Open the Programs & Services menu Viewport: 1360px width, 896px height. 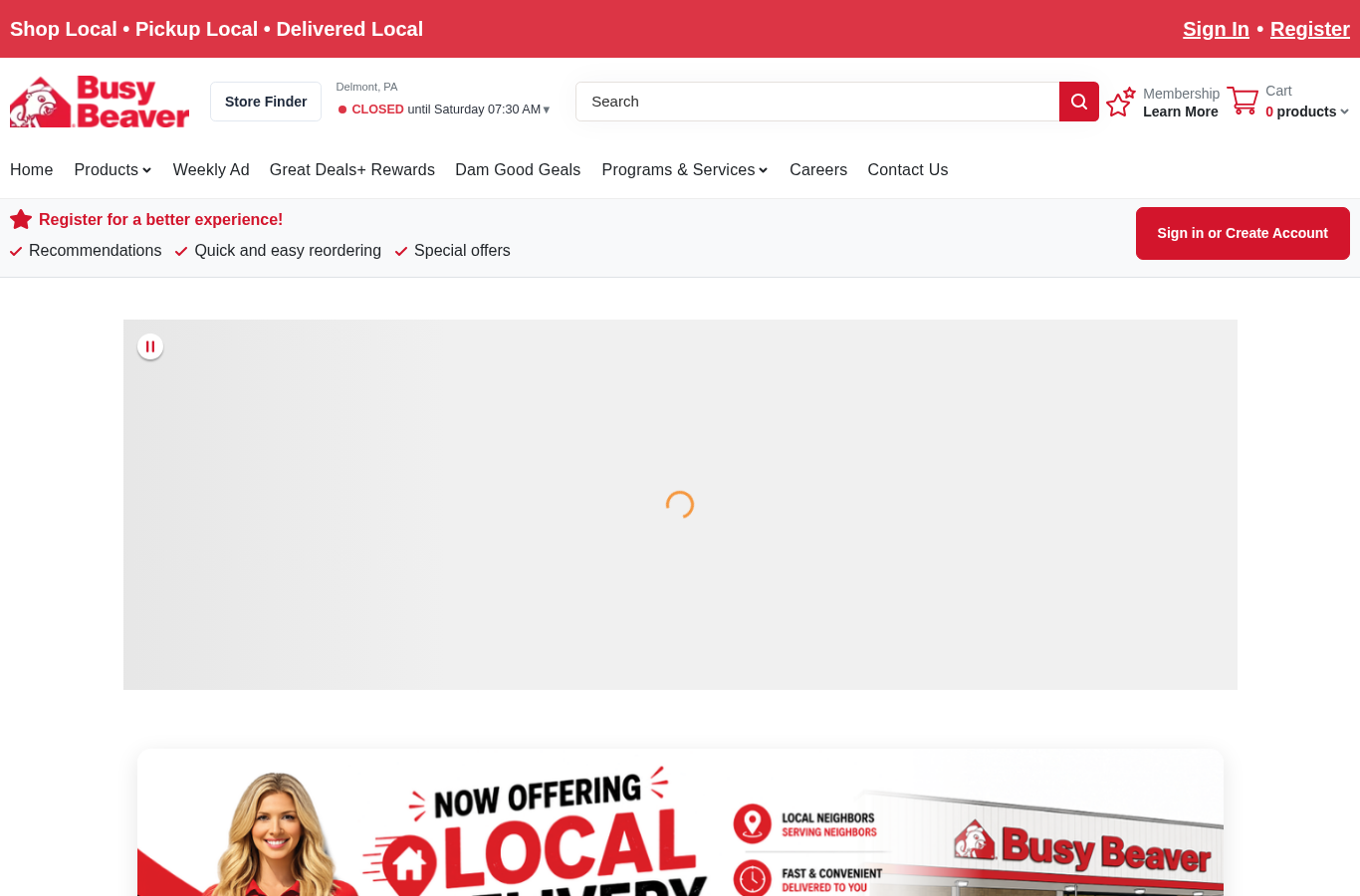point(685,169)
